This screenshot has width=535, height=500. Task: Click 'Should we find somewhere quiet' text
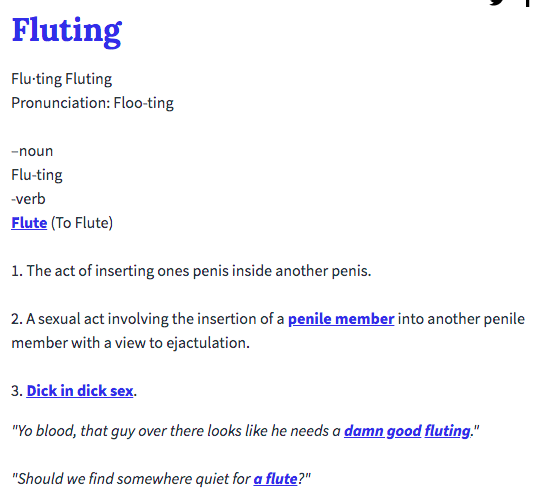[131, 478]
